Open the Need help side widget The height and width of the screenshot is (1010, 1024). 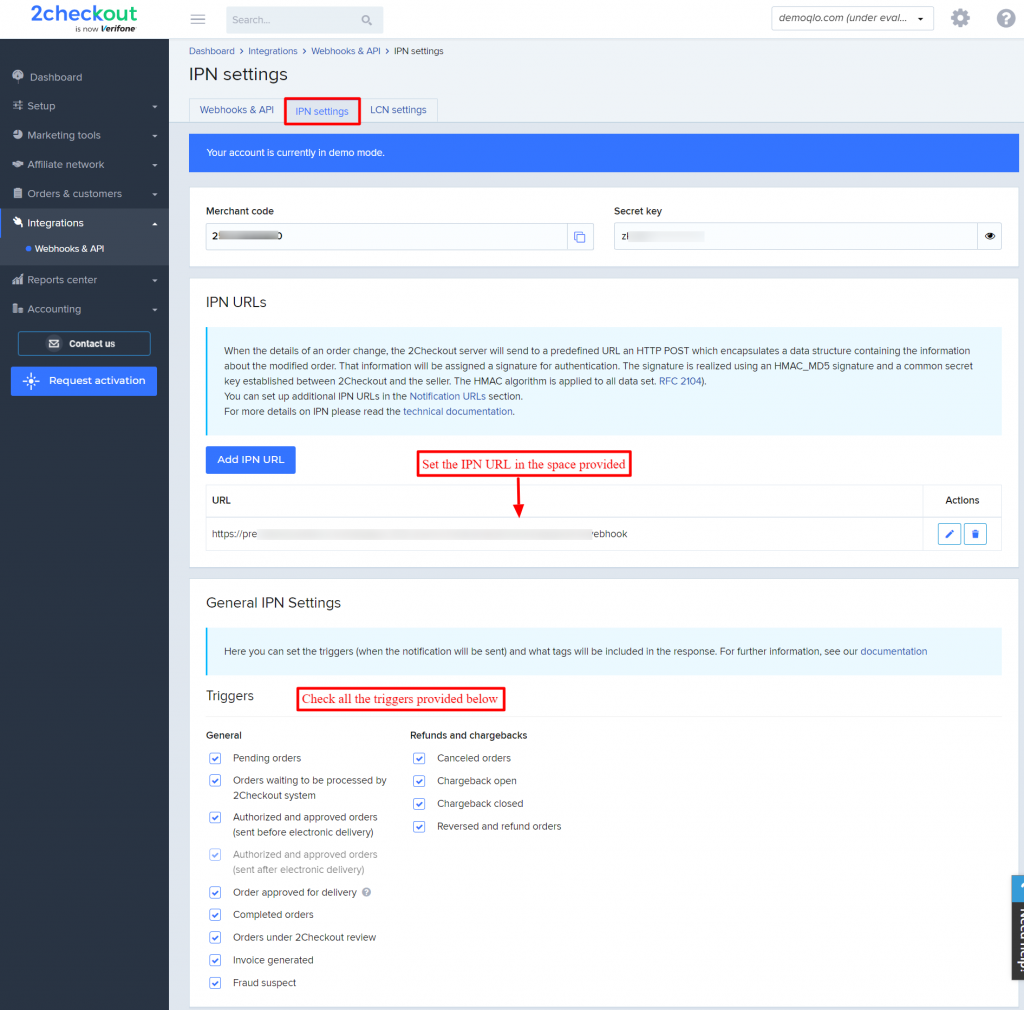1017,928
